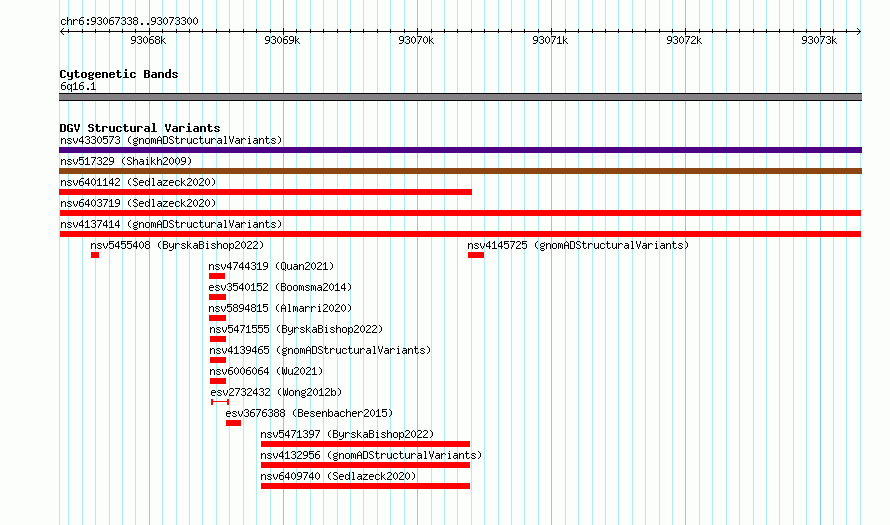Image resolution: width=890 pixels, height=525 pixels.
Task: Open the nsv6403719 (Sedlazeck2020) label
Action: 138,203
